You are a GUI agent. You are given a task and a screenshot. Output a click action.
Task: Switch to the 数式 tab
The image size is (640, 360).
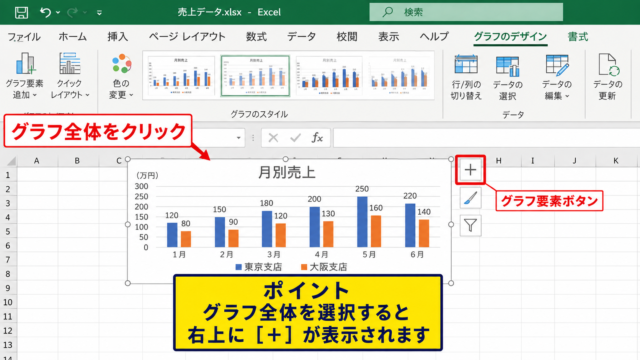pos(256,37)
